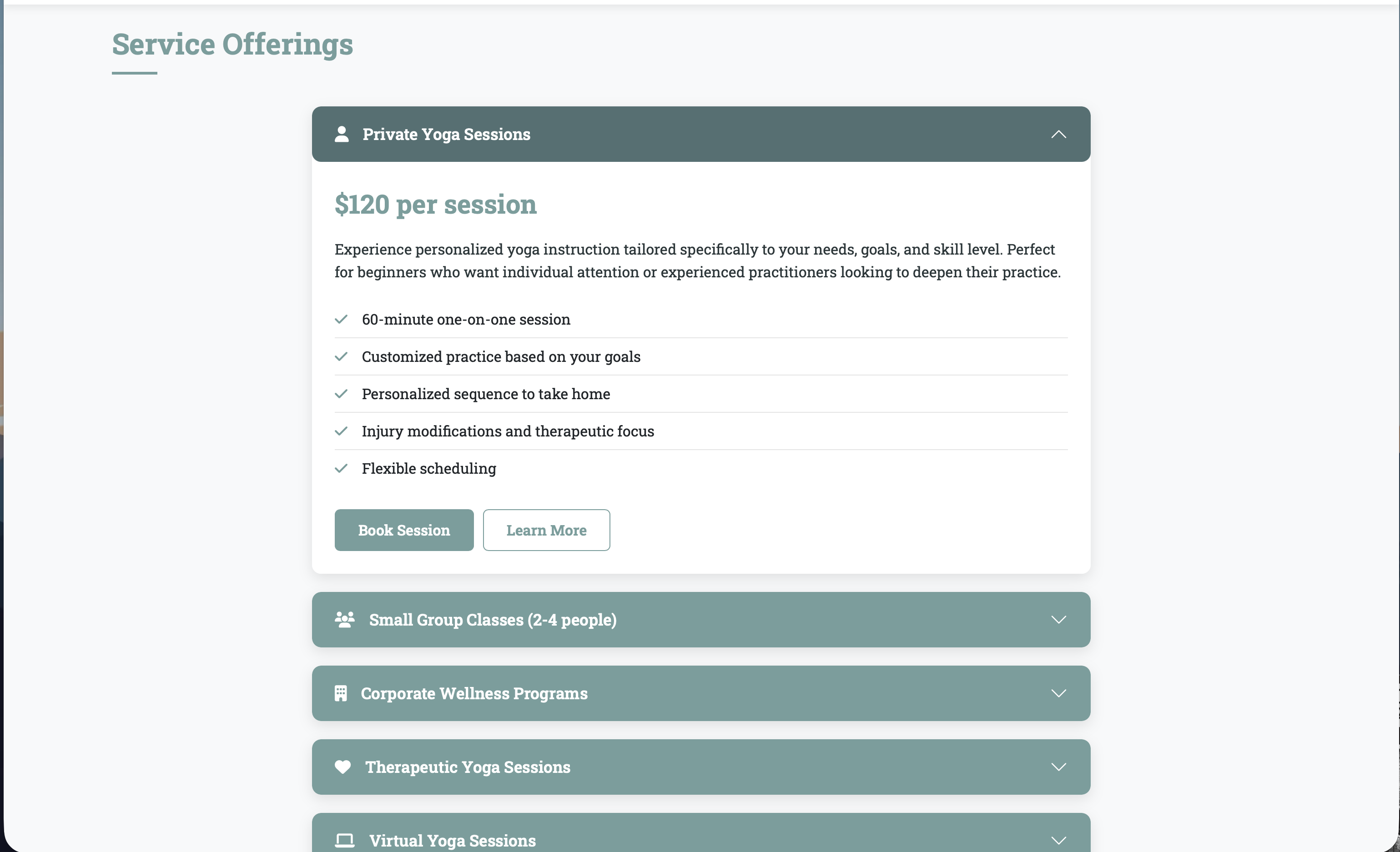1400x852 pixels.
Task: Expand Virtual Yoga Sessions chevron
Action: point(1058,840)
